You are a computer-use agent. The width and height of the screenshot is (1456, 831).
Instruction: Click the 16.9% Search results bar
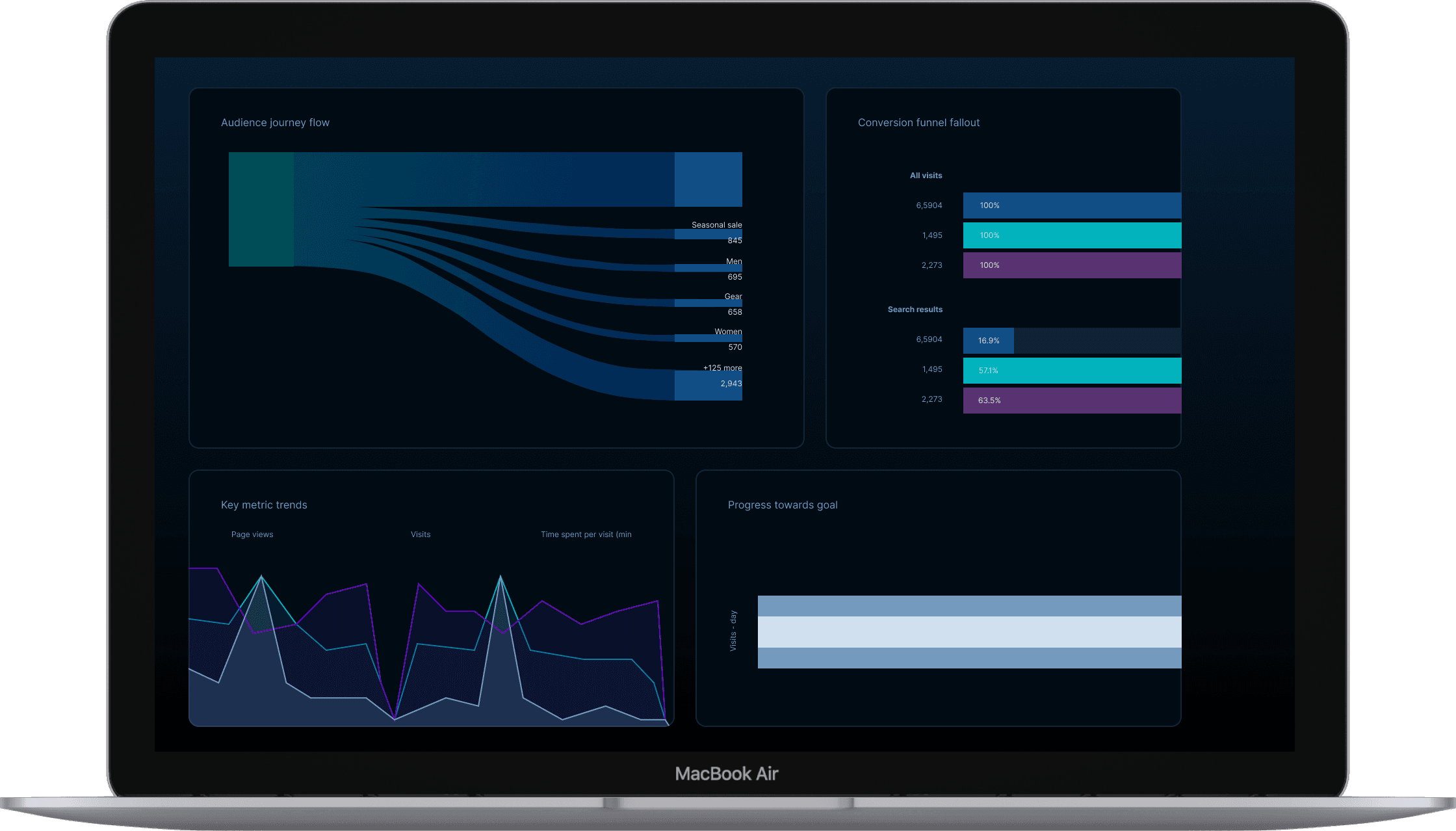pos(988,341)
